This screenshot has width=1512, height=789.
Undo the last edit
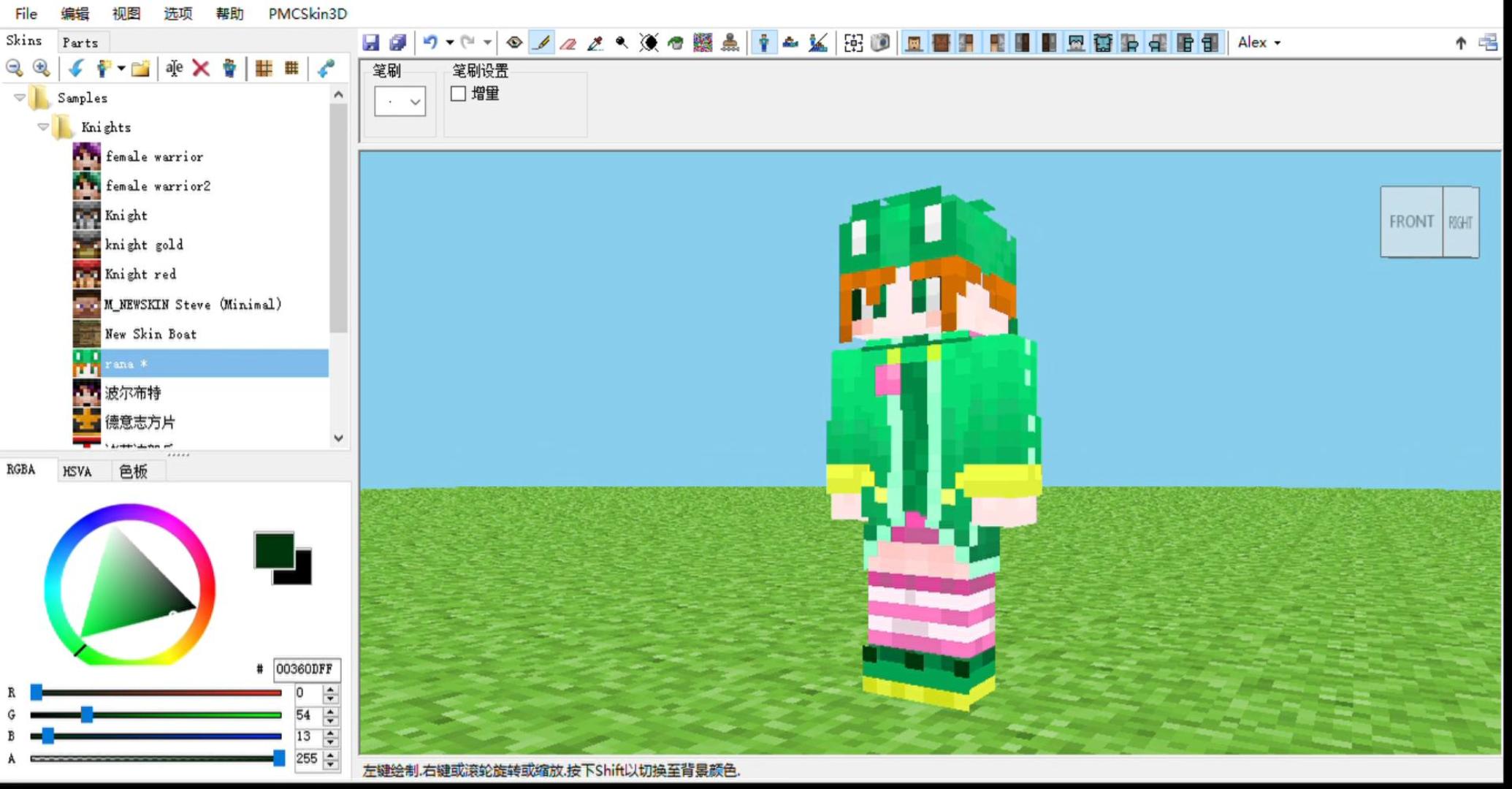click(x=430, y=42)
